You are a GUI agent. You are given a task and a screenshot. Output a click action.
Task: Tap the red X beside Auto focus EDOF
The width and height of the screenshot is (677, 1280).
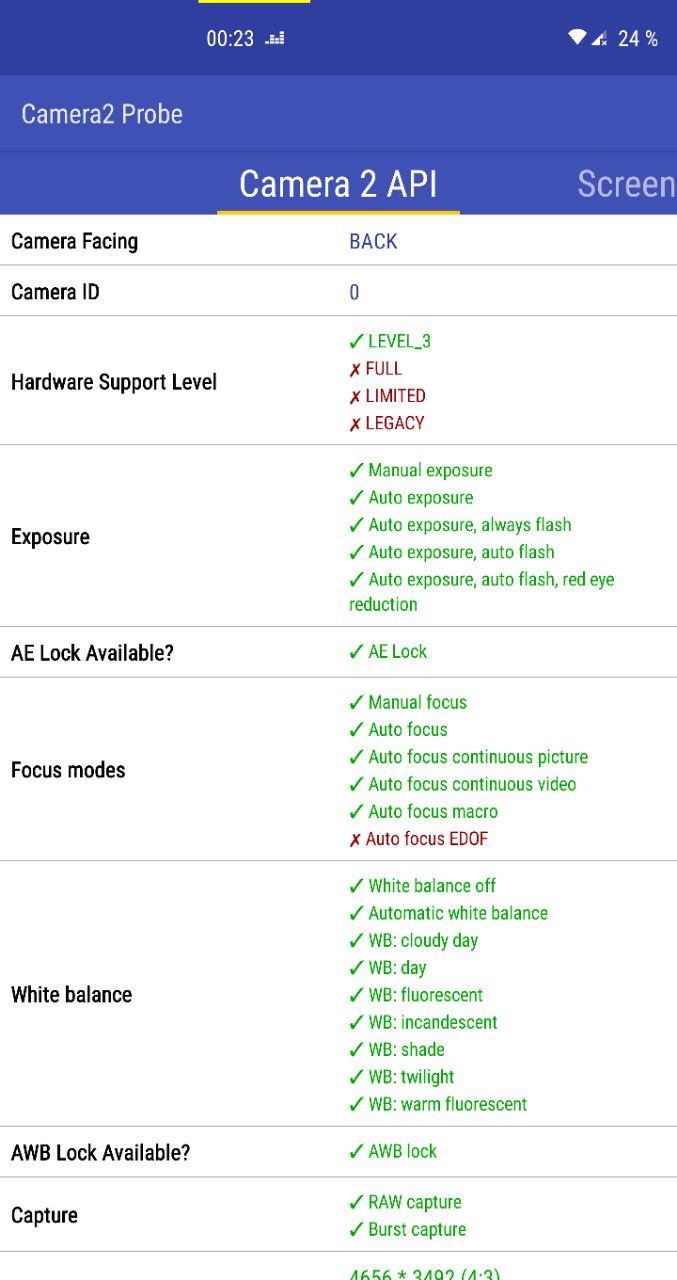355,840
